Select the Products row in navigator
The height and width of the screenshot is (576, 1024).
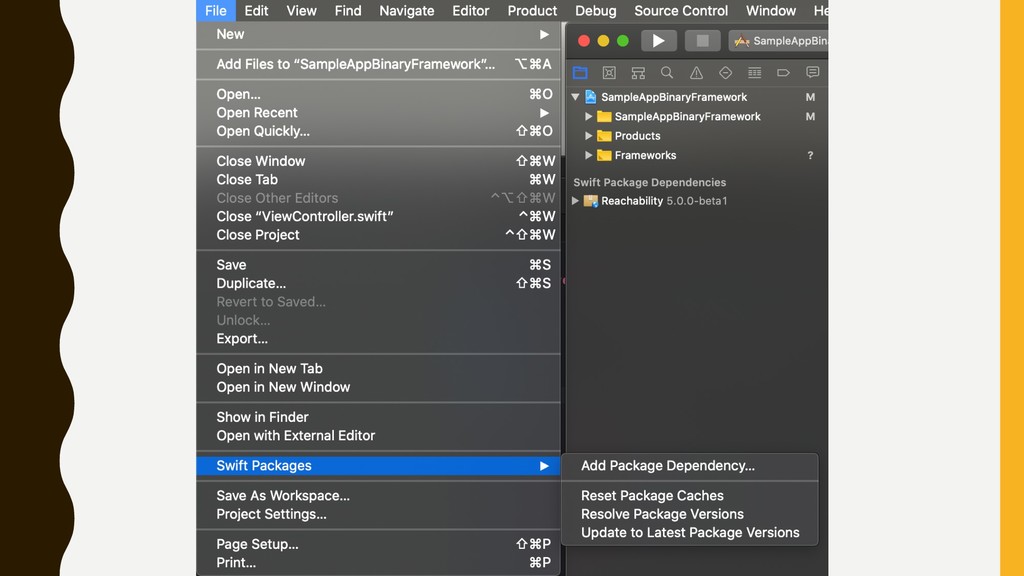697,136
